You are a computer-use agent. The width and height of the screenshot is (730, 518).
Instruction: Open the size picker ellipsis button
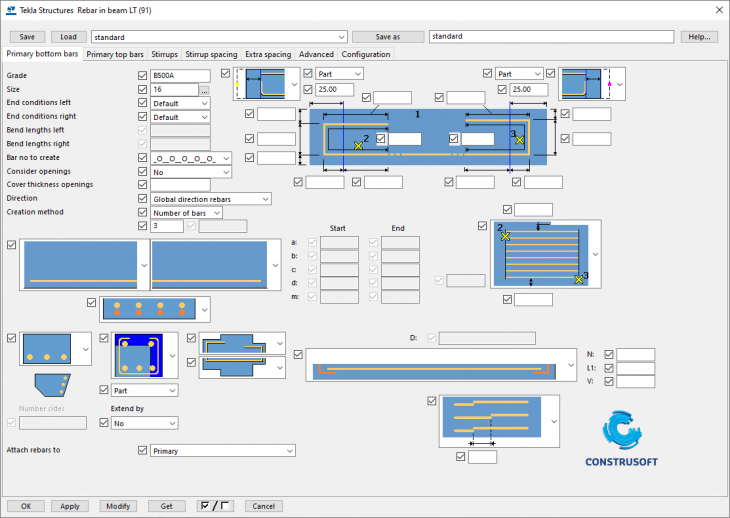(x=204, y=90)
